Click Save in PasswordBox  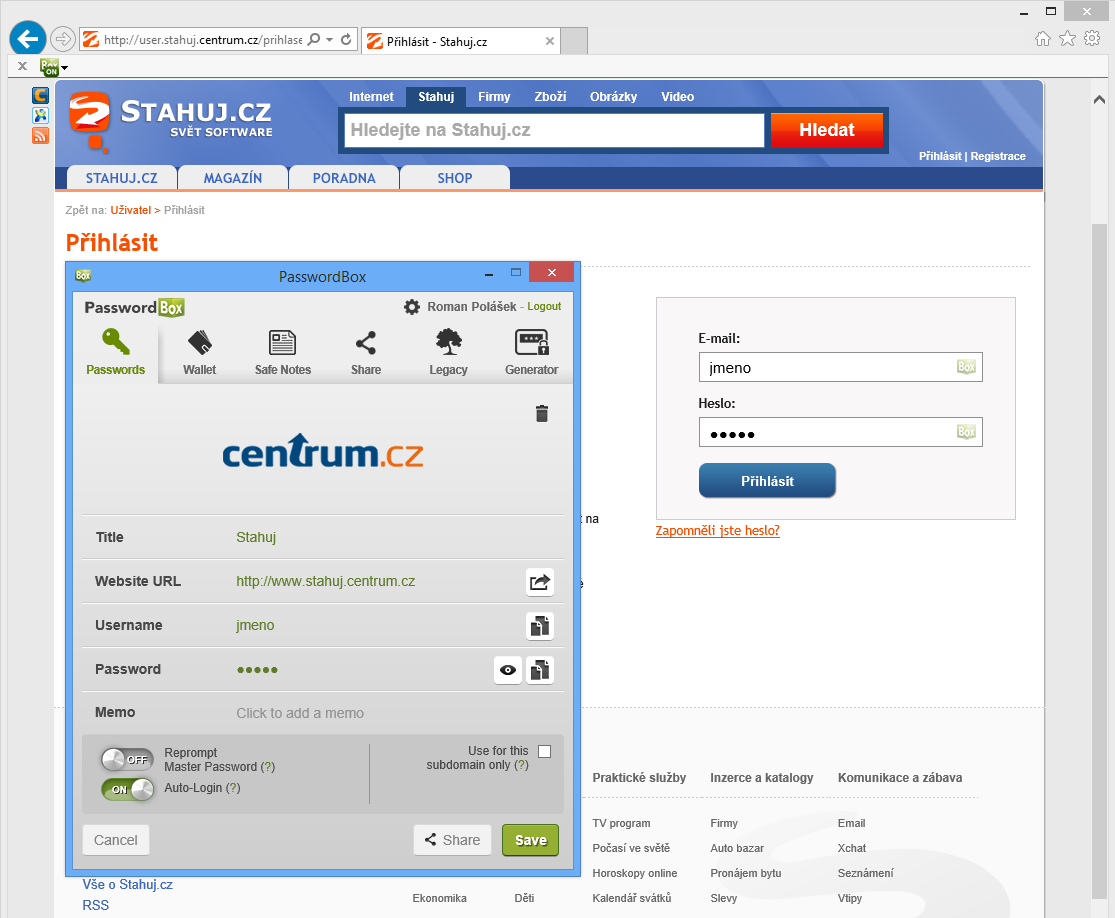tap(530, 840)
